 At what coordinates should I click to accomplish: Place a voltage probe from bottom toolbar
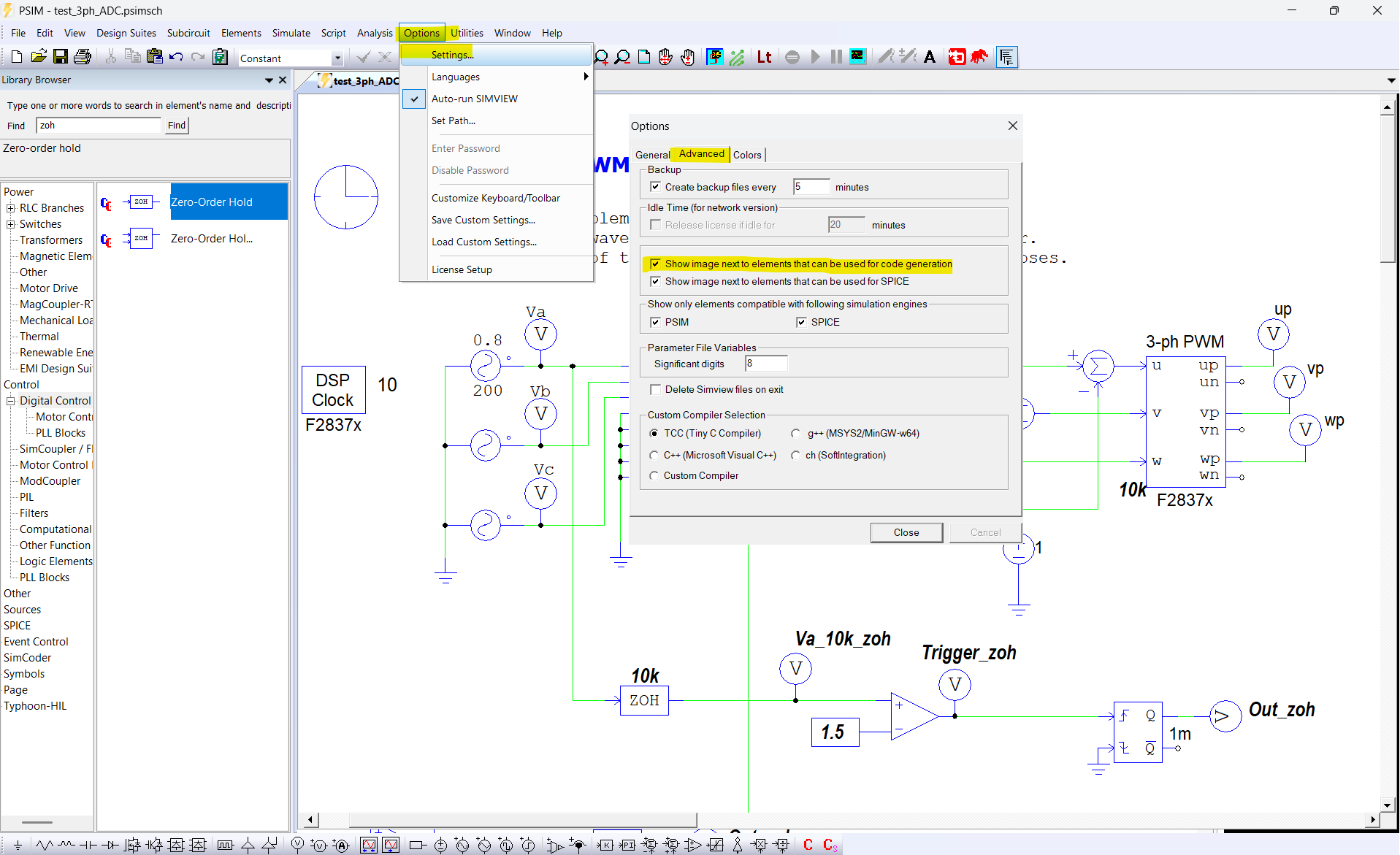297,846
